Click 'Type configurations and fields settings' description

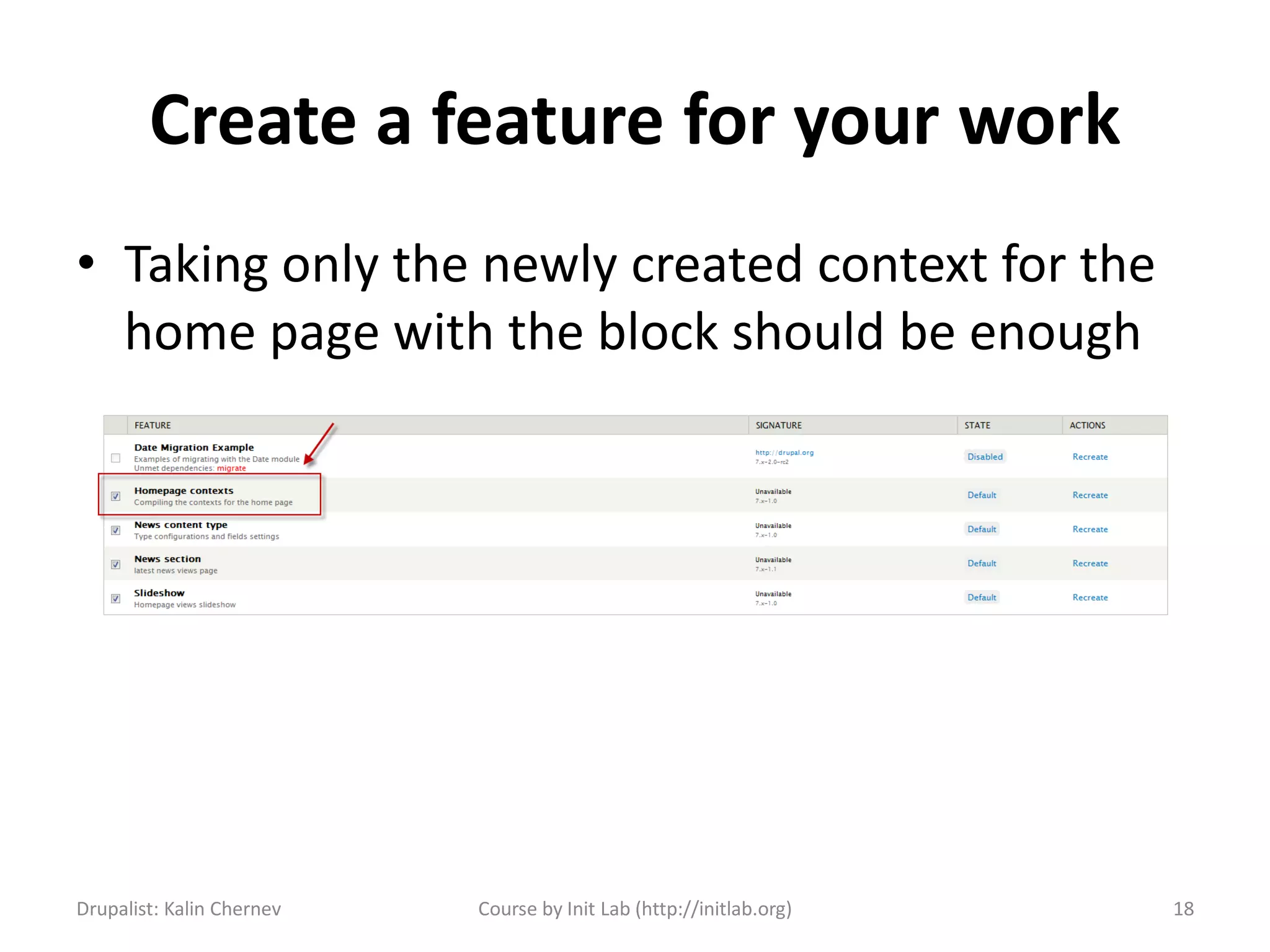pos(206,537)
